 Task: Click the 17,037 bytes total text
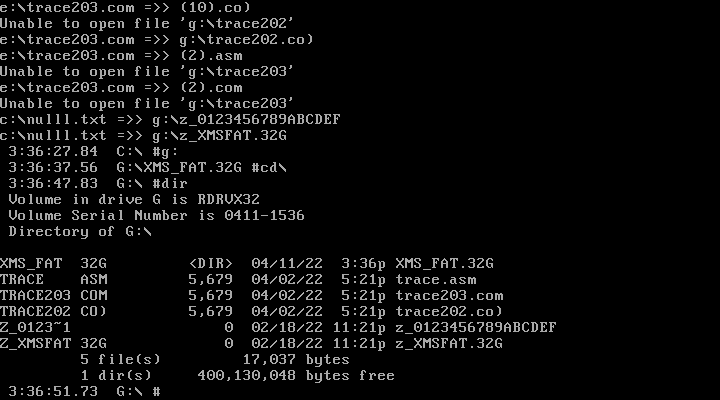pyautogui.click(x=296, y=360)
